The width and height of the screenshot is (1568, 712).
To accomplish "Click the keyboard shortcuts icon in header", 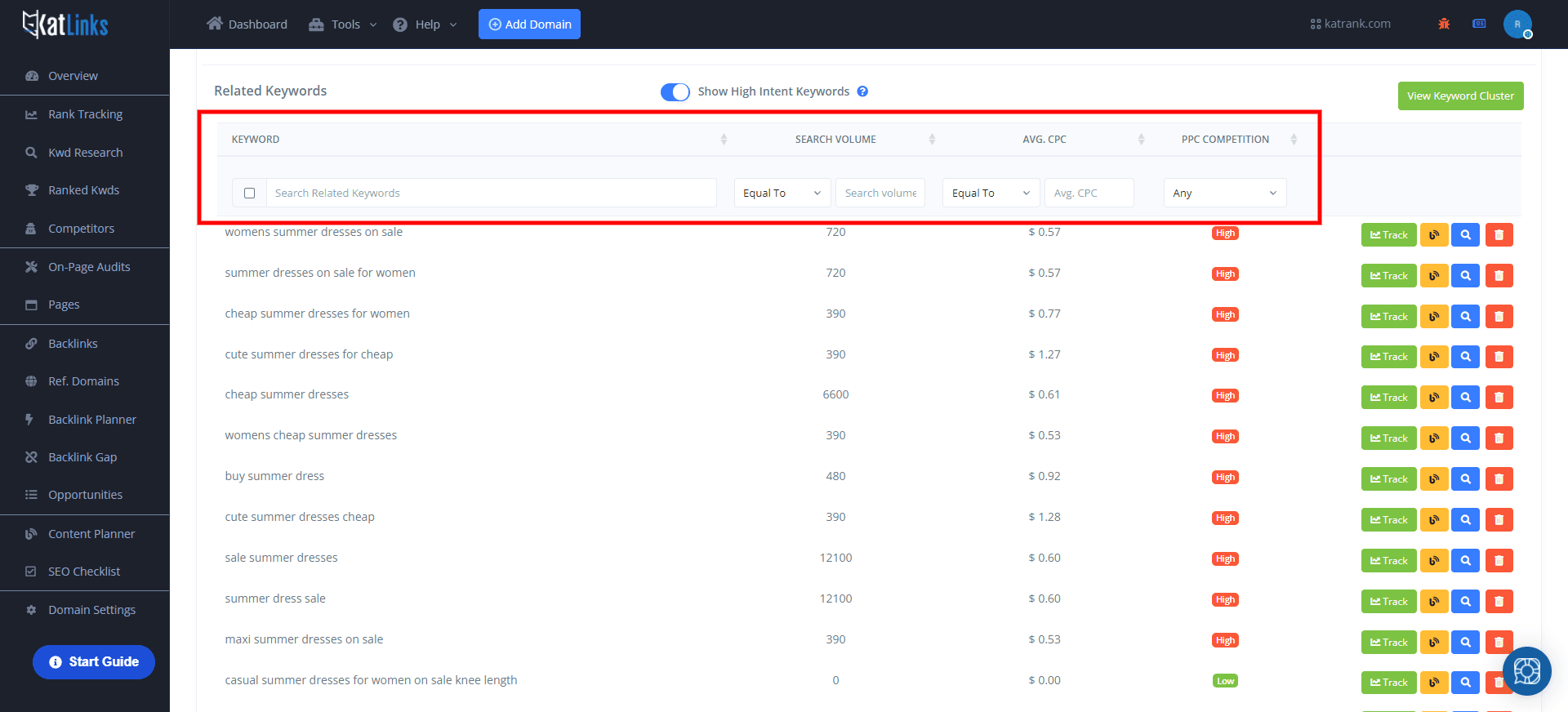I will [1479, 24].
